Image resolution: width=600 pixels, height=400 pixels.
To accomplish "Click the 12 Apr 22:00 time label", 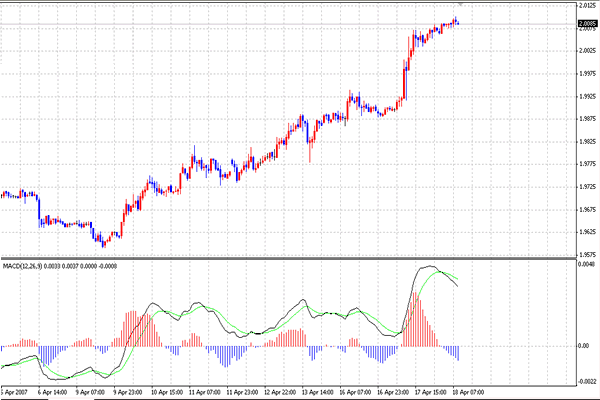I will tap(280, 392).
